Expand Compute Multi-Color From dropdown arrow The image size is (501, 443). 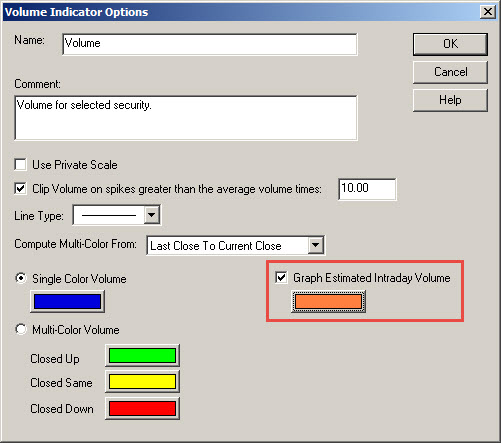(x=315, y=246)
